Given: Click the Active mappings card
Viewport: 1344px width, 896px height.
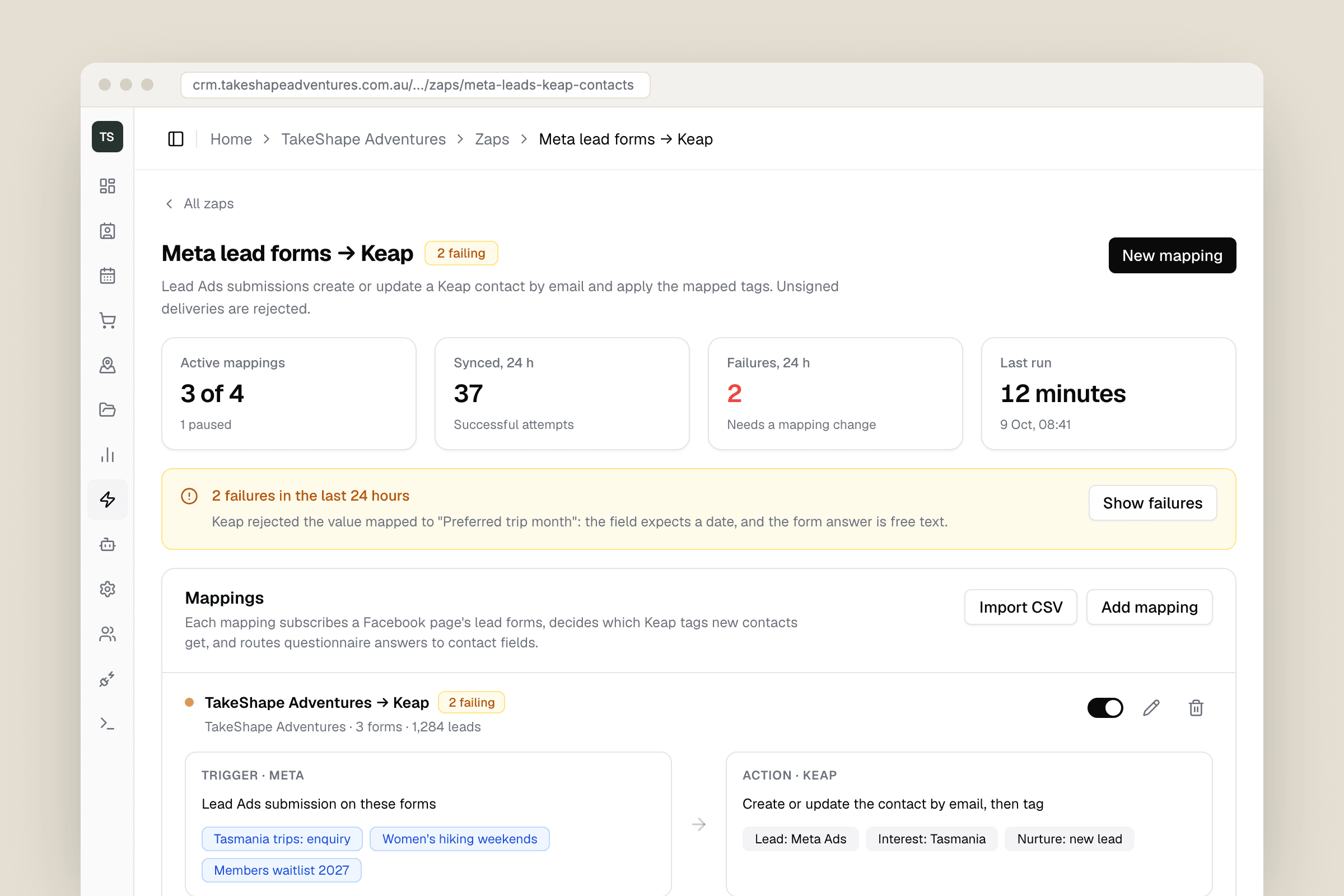Looking at the screenshot, I should [288, 394].
